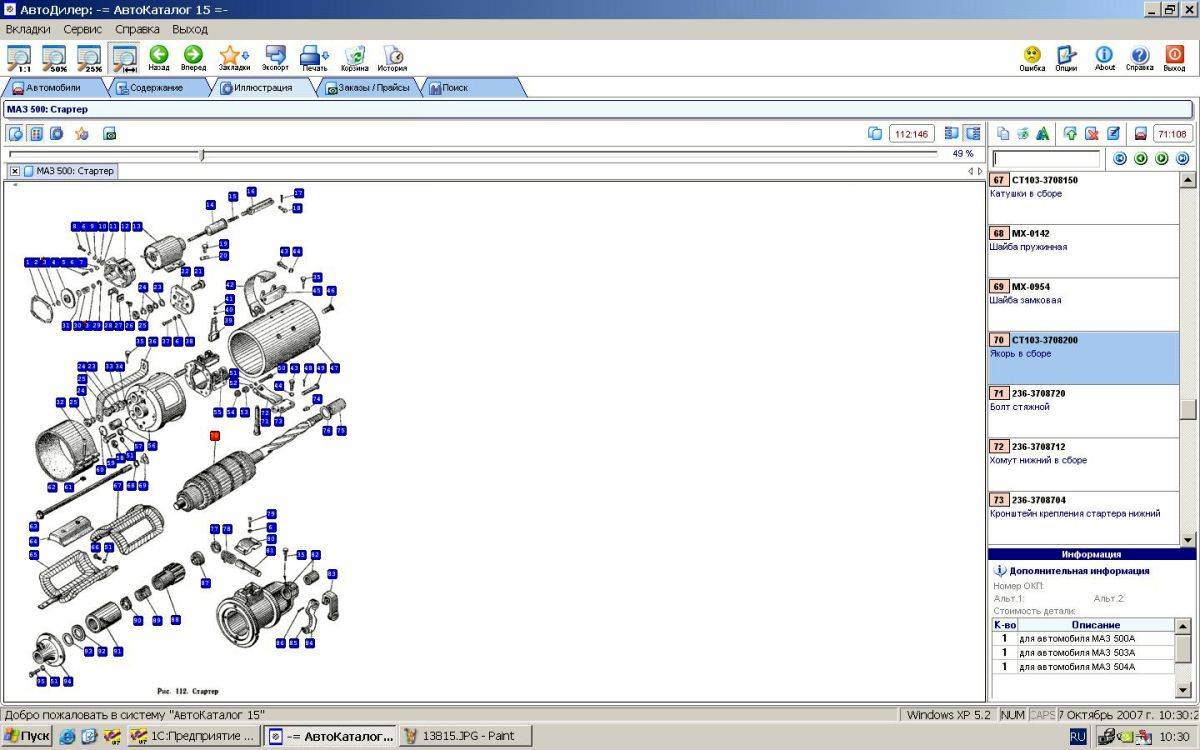Open the Сервис menu
Viewport: 1200px width, 750px height.
click(83, 29)
